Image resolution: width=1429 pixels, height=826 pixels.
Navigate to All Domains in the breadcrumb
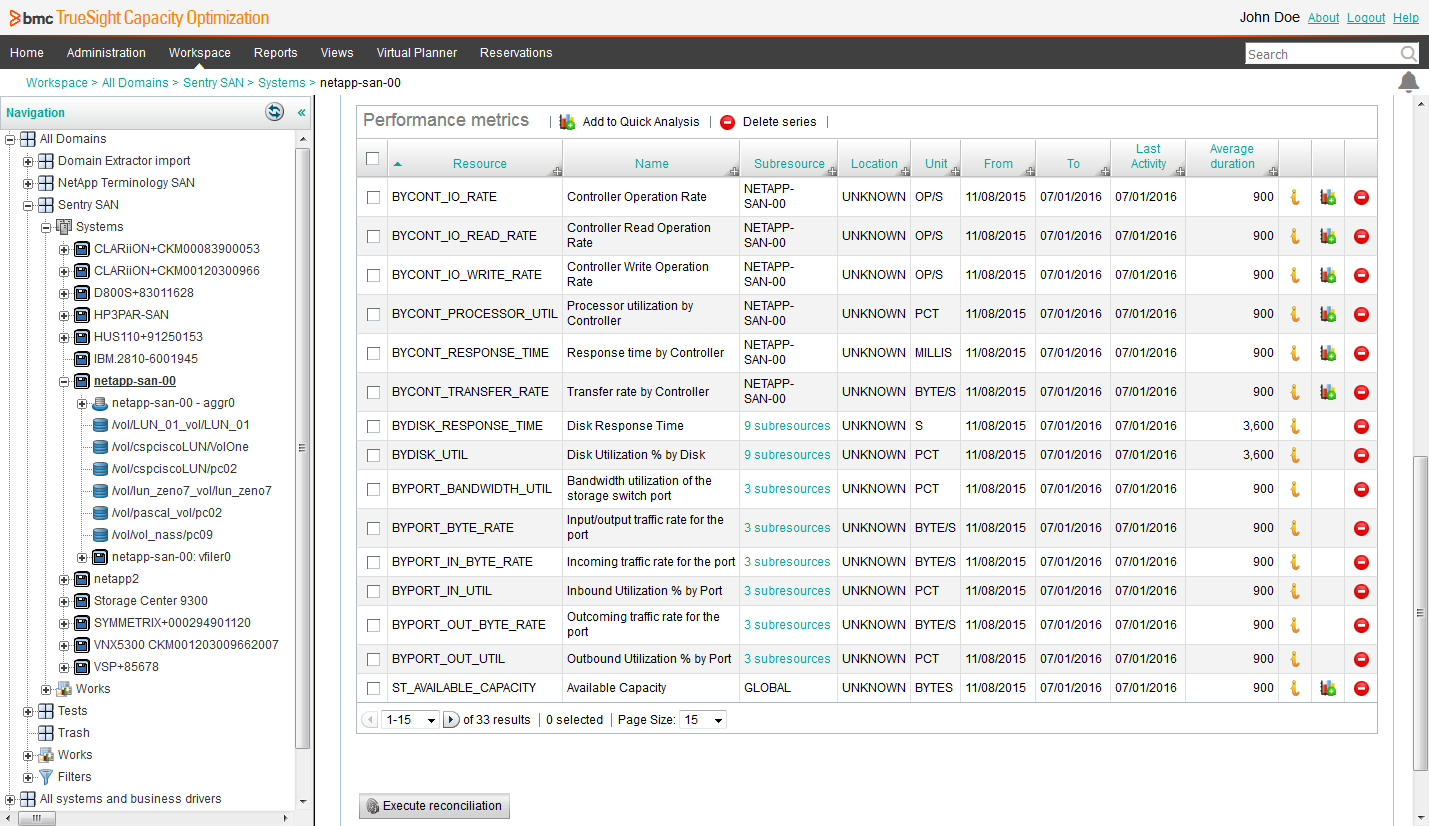point(135,83)
